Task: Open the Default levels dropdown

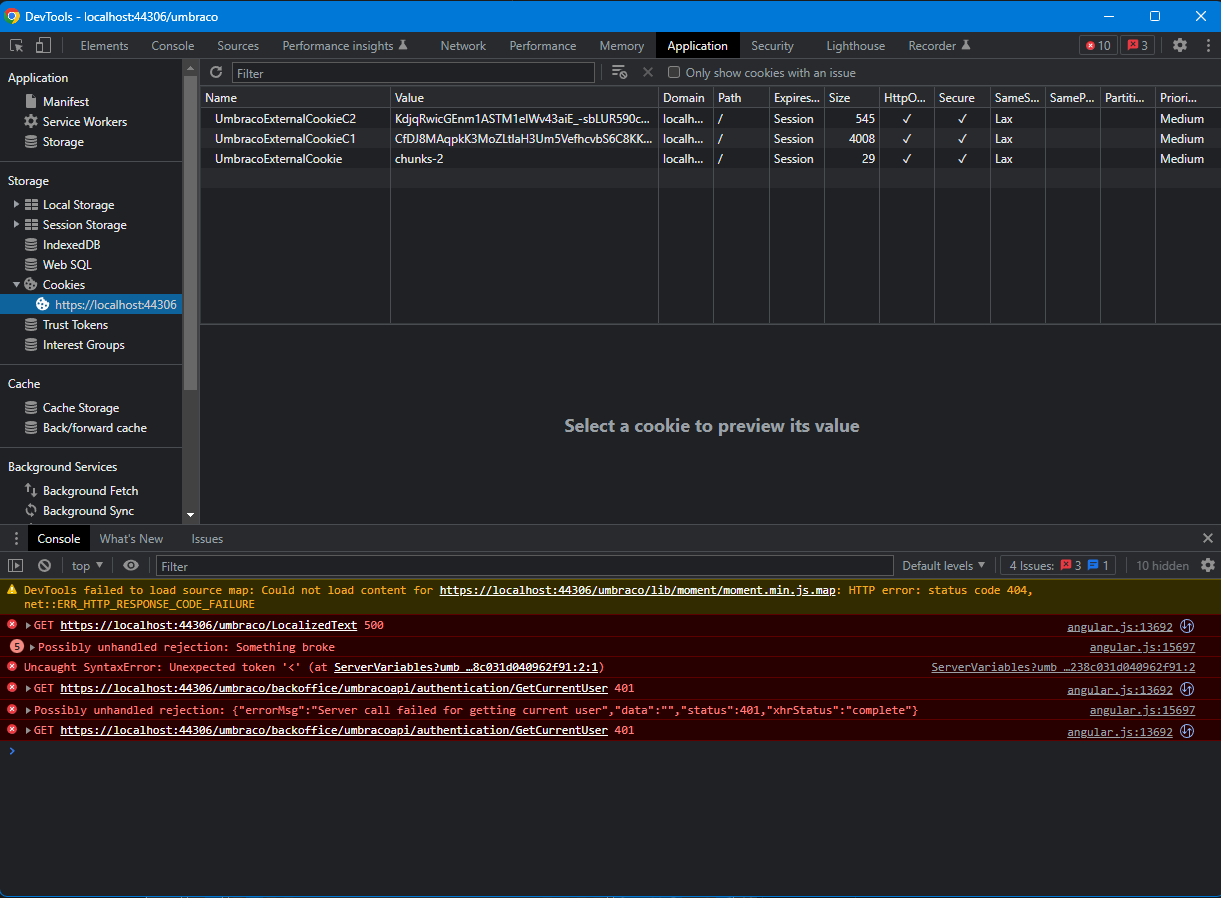Action: (943, 565)
